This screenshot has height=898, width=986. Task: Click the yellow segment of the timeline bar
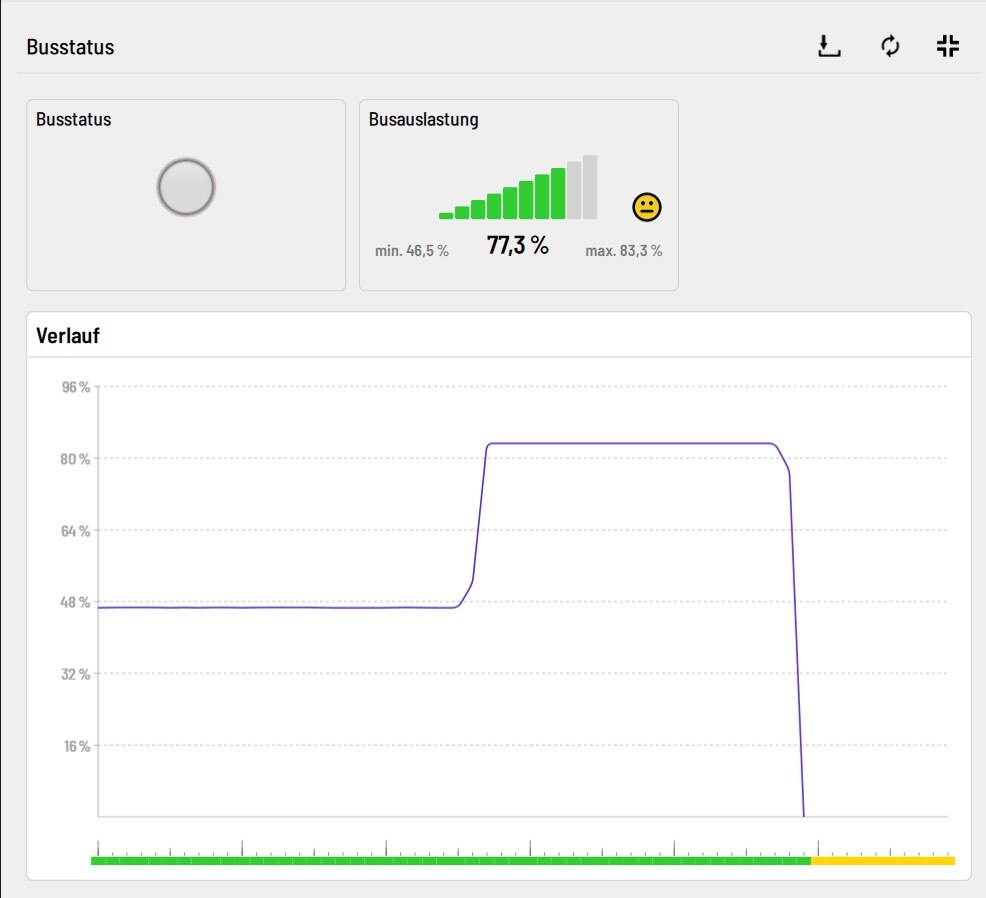(882, 860)
